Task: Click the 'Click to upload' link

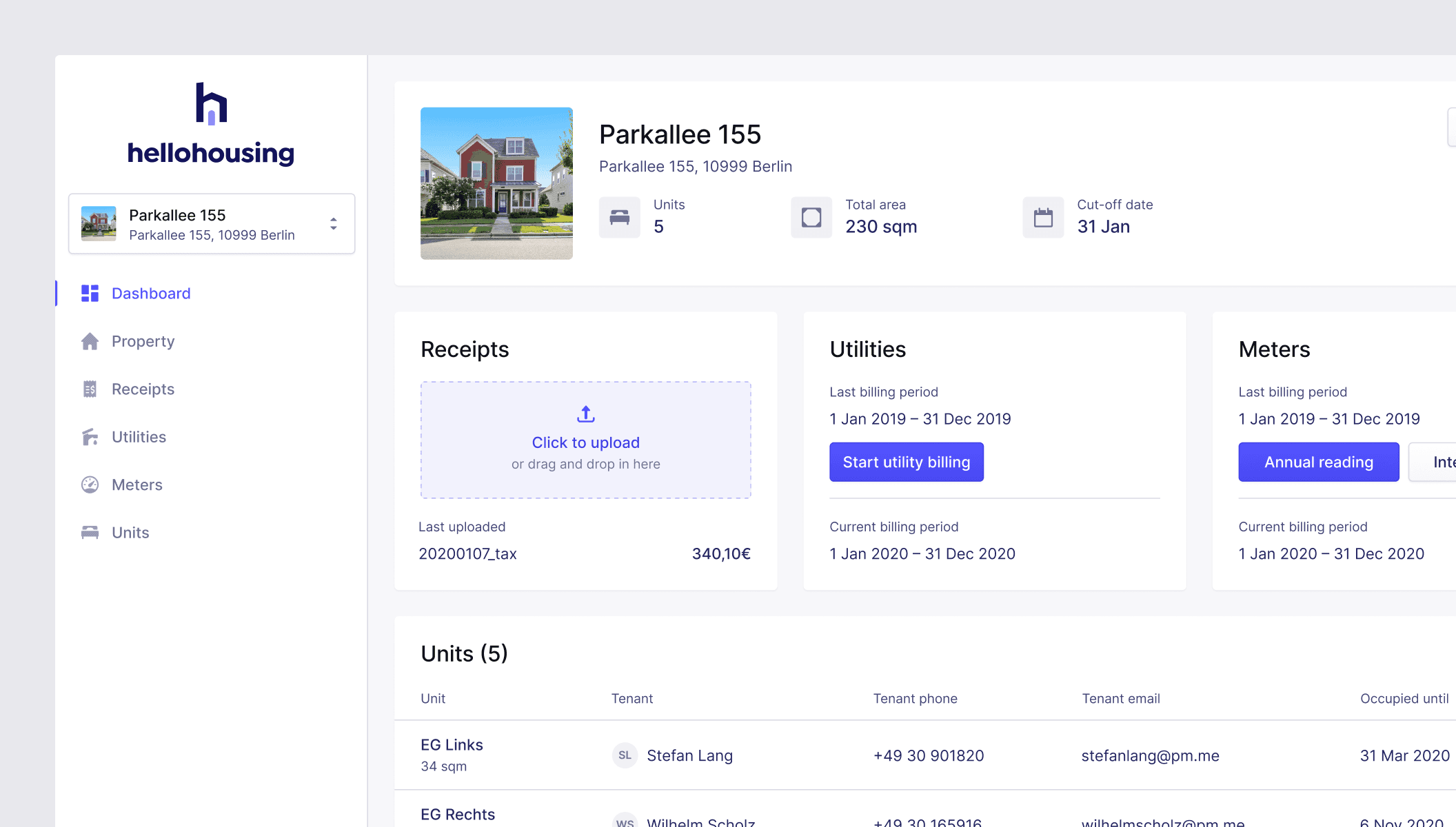Action: (585, 442)
